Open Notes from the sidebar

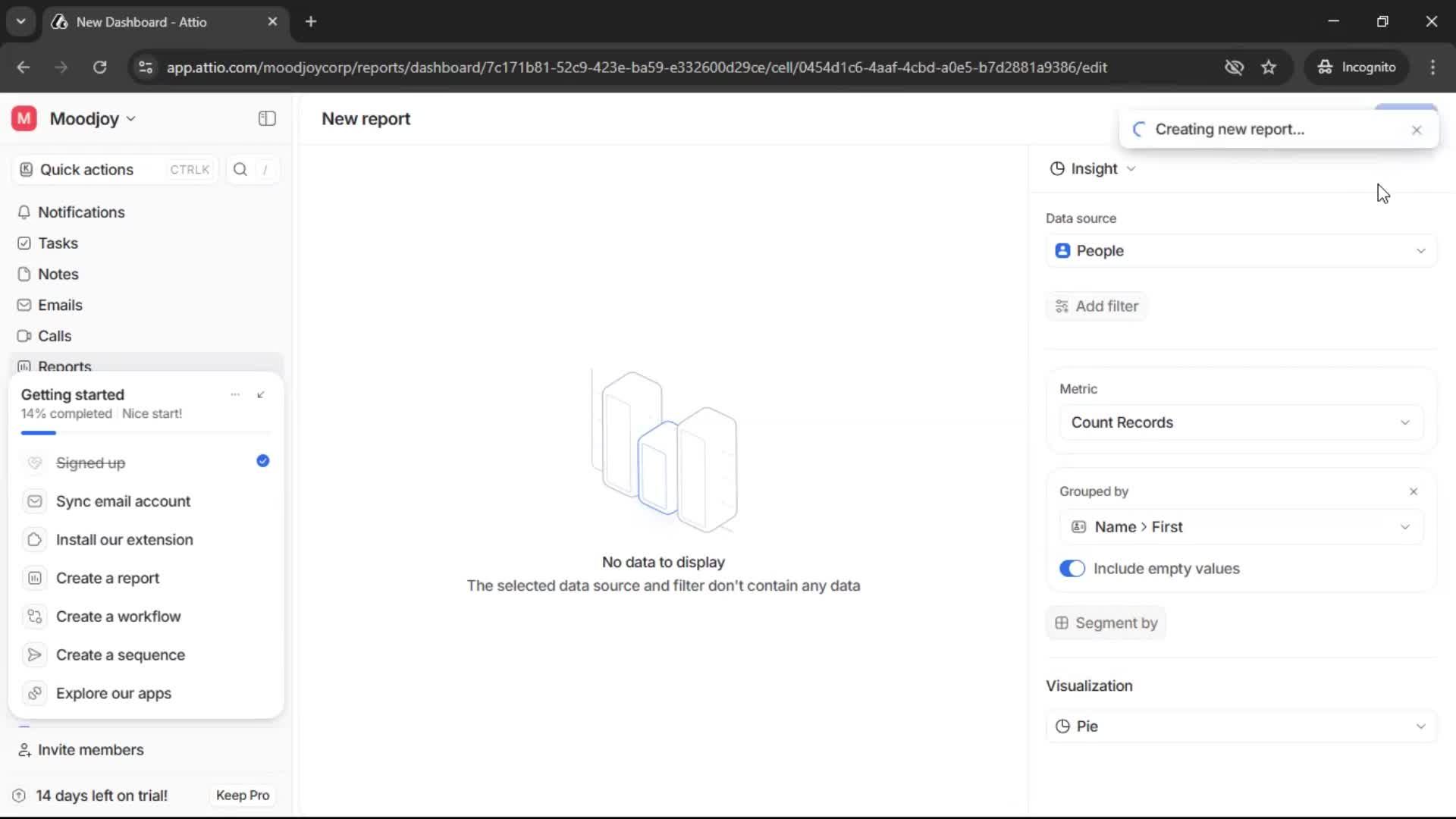[58, 274]
